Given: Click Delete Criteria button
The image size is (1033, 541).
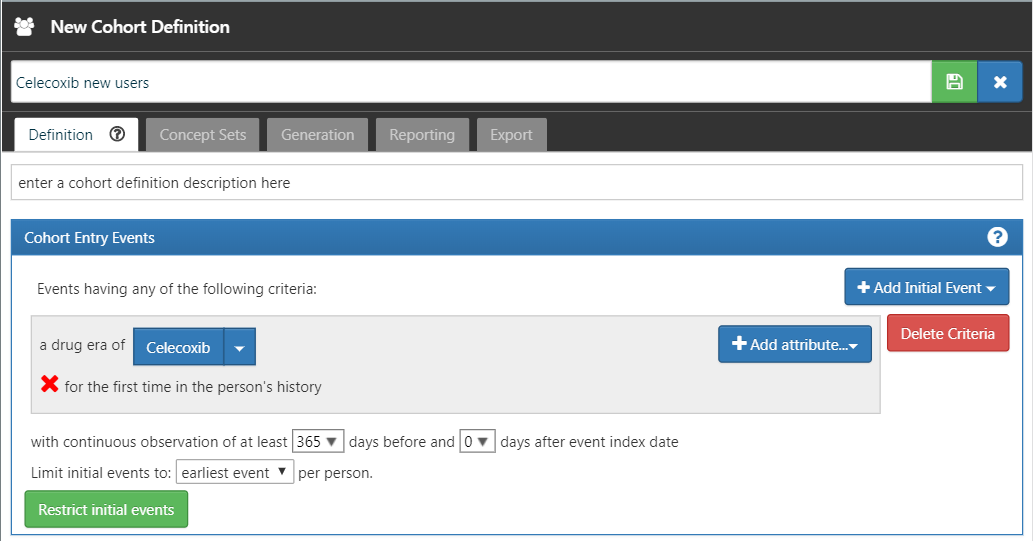Looking at the screenshot, I should click(x=947, y=333).
